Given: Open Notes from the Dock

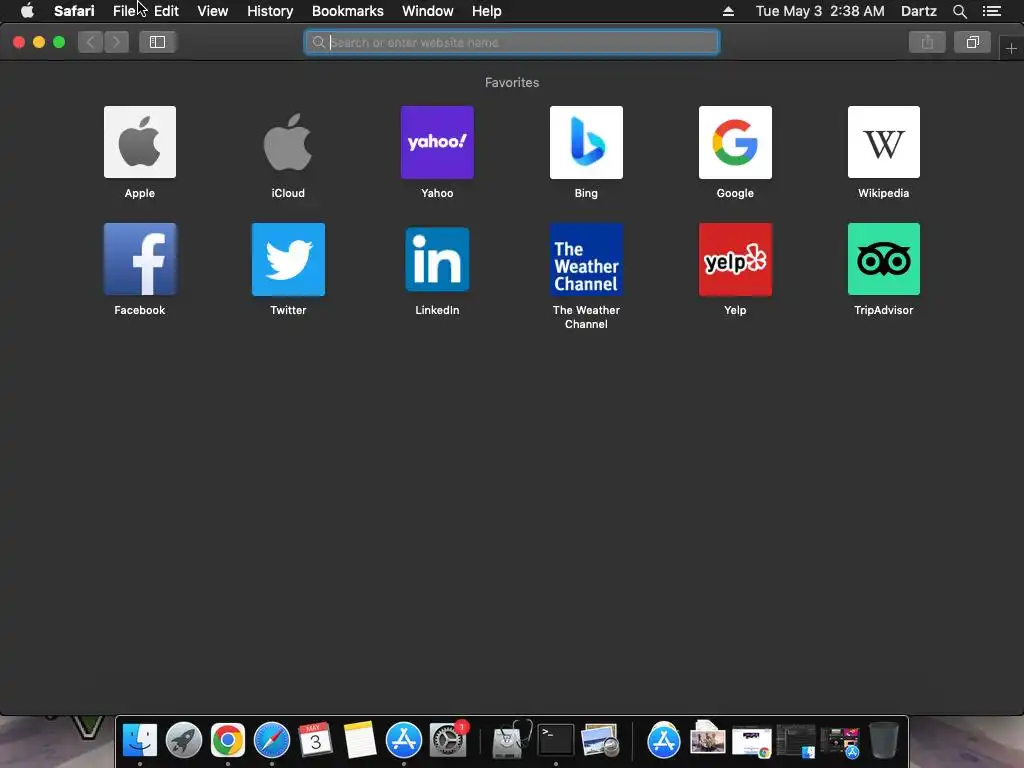Looking at the screenshot, I should coord(360,741).
